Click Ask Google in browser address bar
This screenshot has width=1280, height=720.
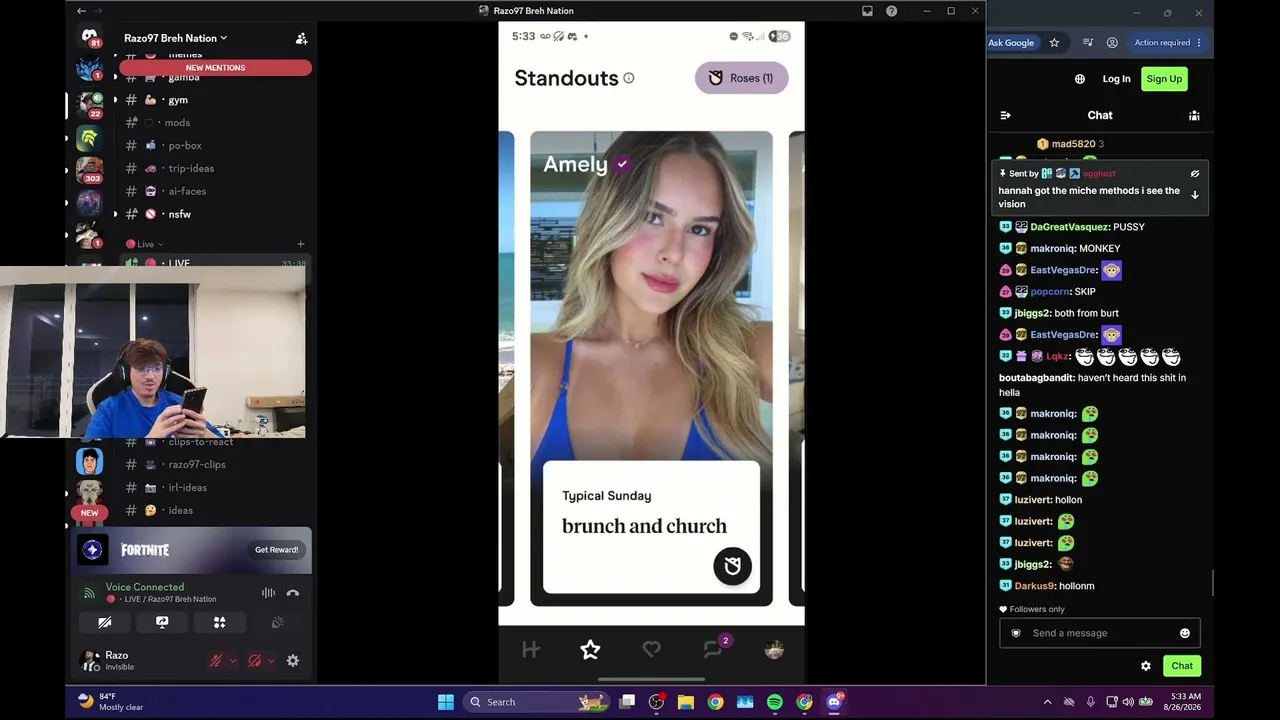tap(1011, 43)
